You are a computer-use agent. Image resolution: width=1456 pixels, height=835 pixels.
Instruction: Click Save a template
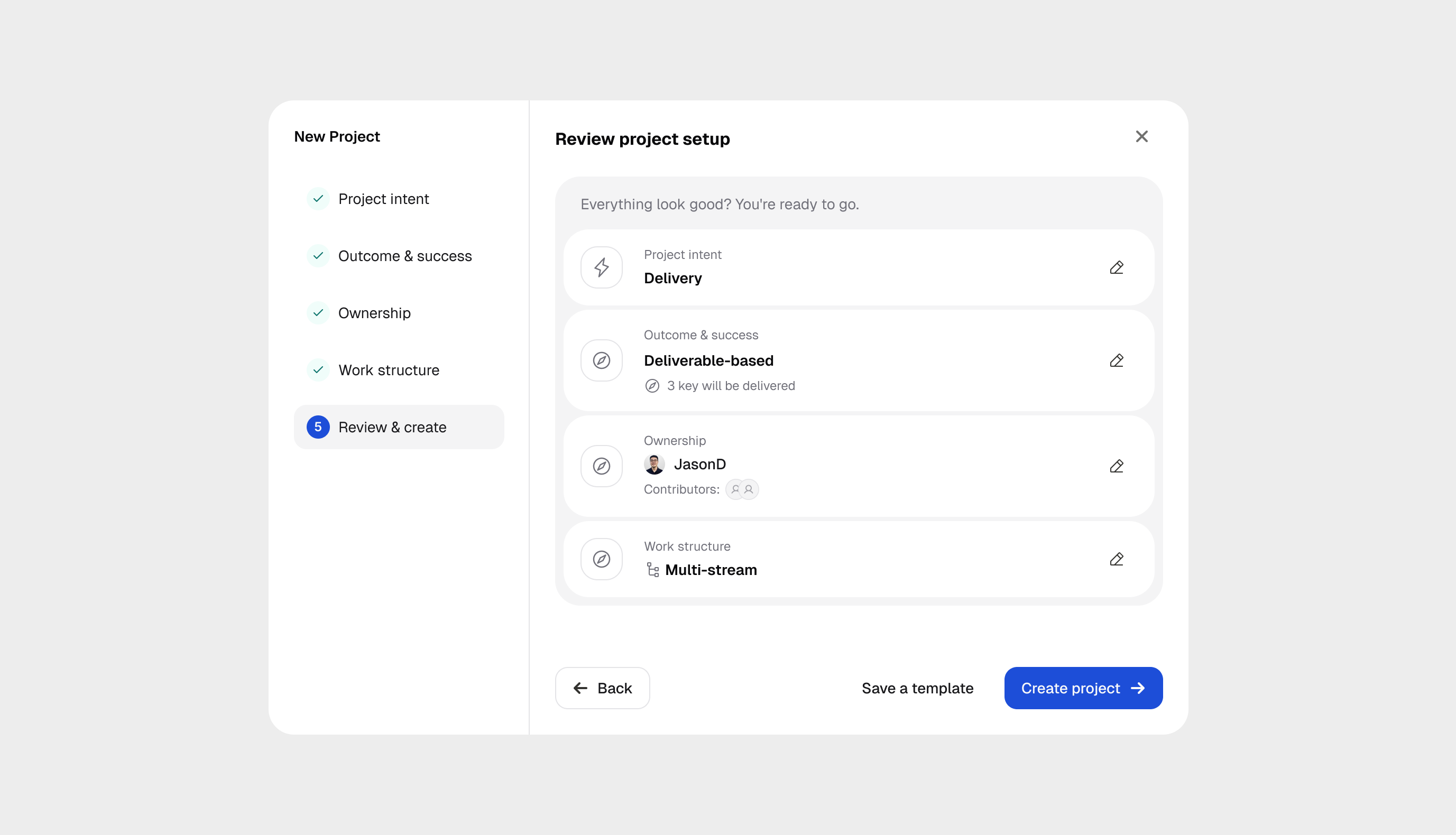click(917, 688)
